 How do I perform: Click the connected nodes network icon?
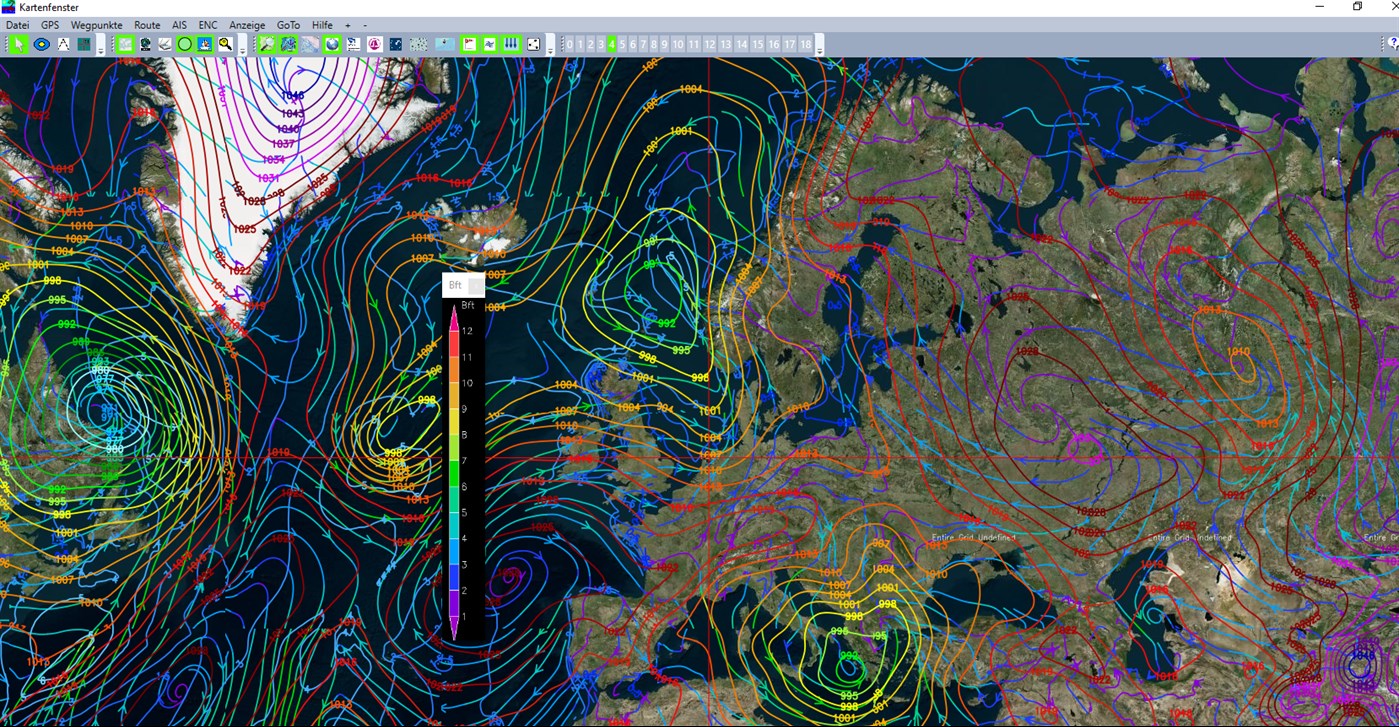(x=533, y=44)
